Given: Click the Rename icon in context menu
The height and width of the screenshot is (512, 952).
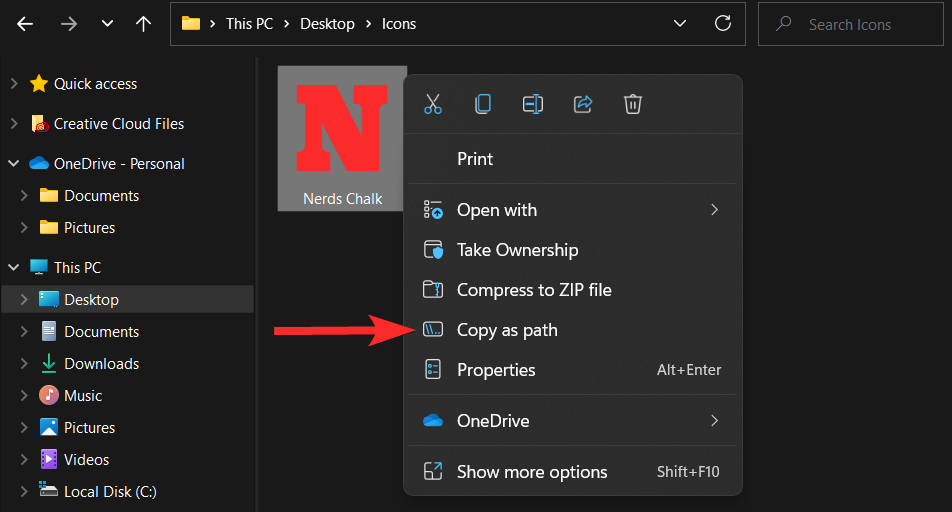Looking at the screenshot, I should [x=533, y=104].
